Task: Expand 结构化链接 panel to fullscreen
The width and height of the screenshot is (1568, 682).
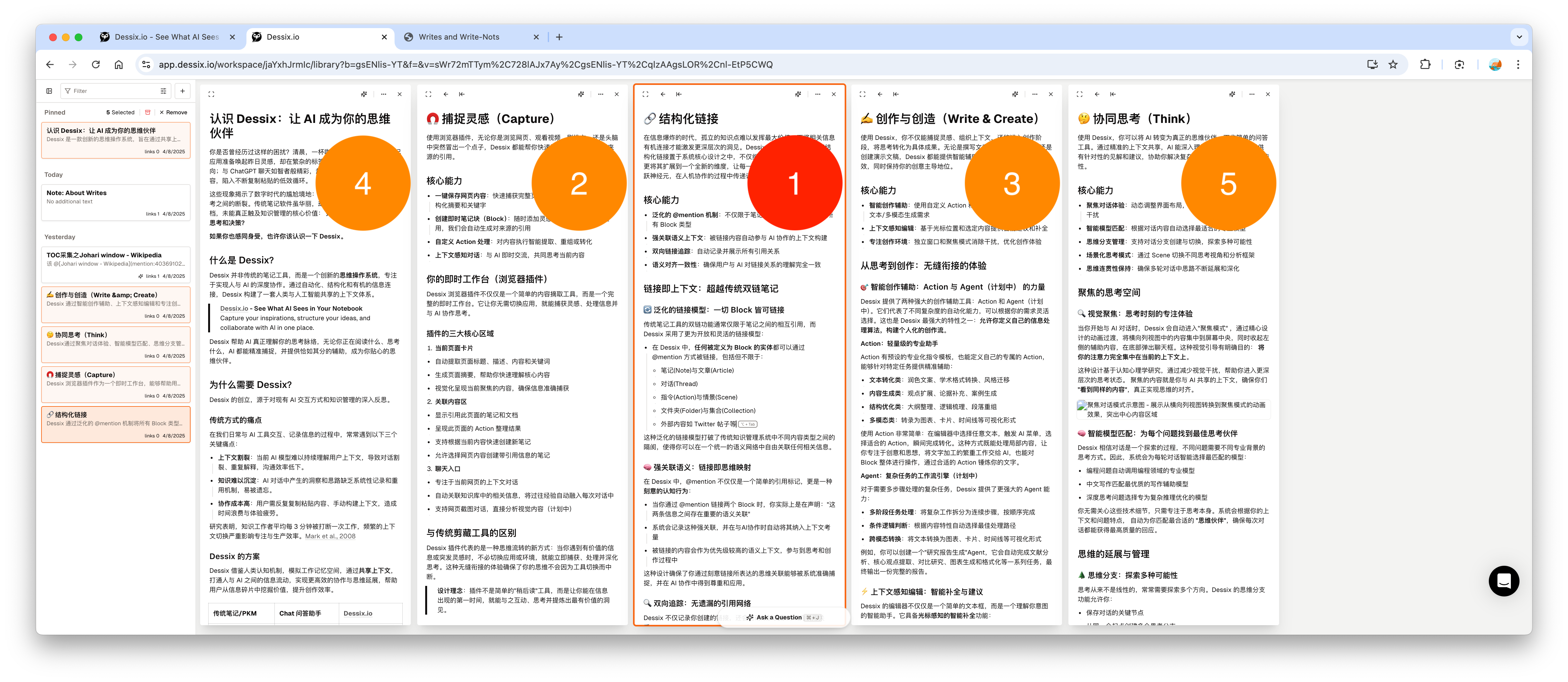Action: [646, 94]
